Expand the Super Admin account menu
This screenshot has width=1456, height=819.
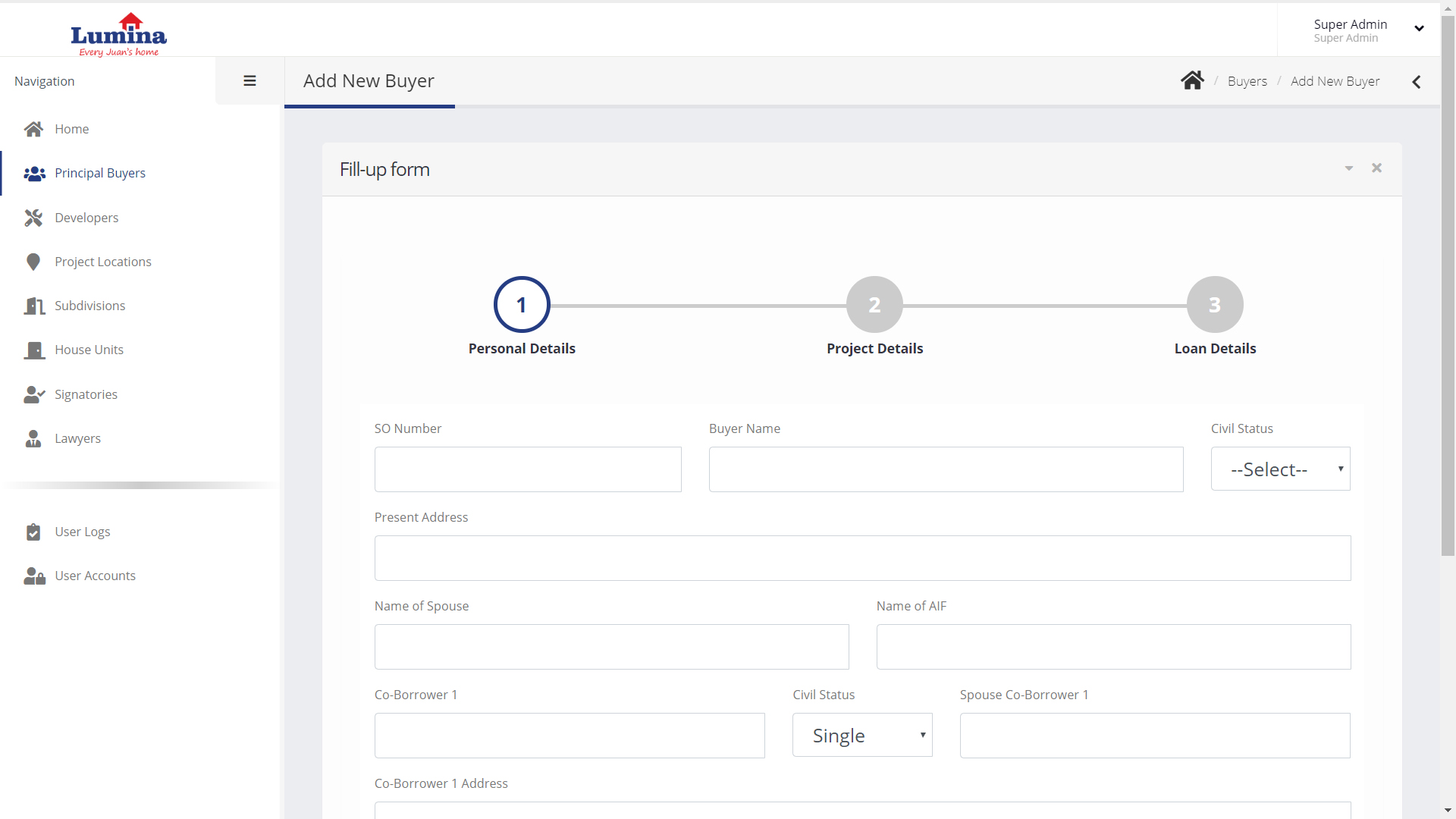tap(1419, 29)
